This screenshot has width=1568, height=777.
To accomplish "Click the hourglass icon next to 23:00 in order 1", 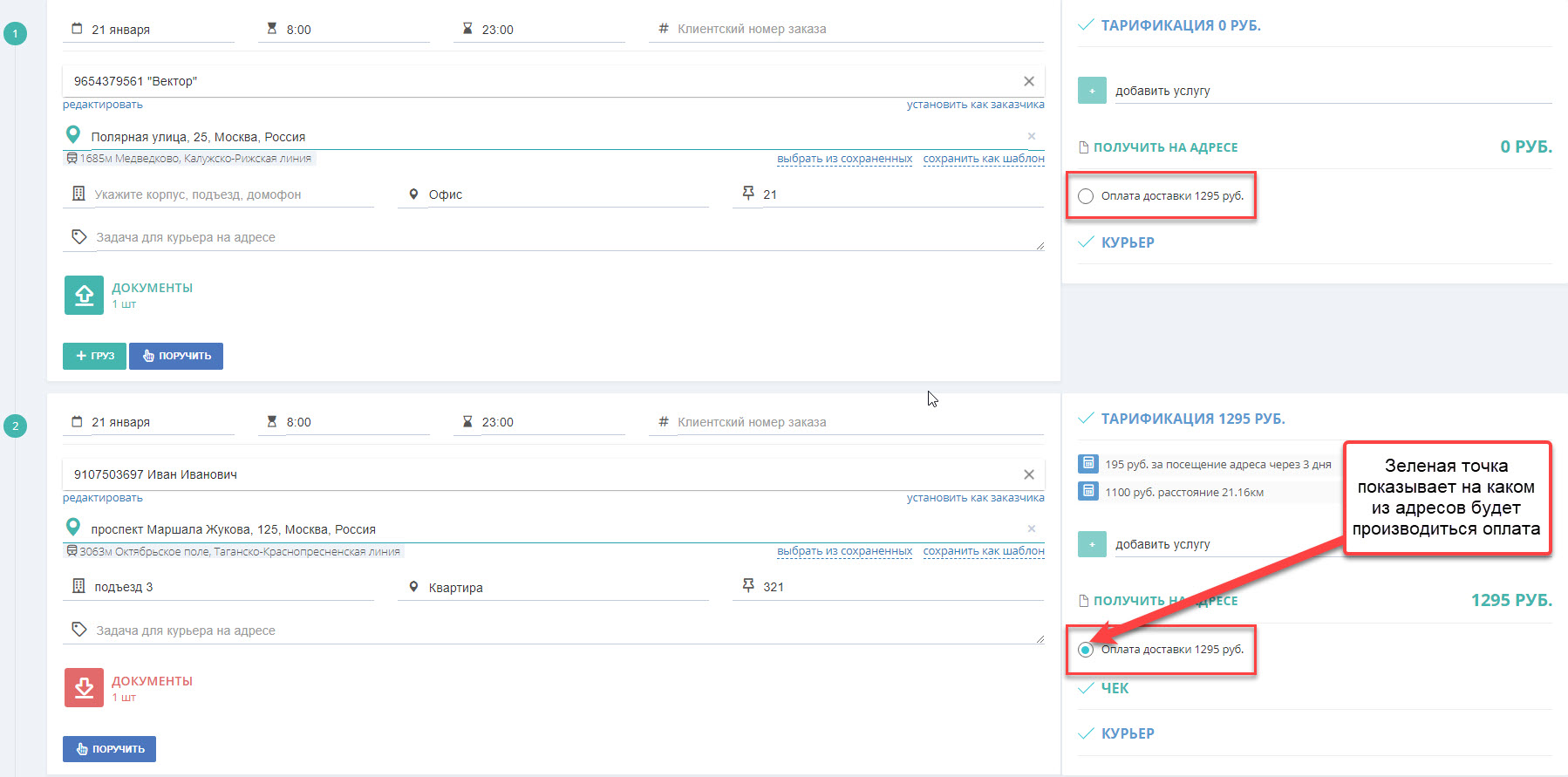I will (x=467, y=29).
